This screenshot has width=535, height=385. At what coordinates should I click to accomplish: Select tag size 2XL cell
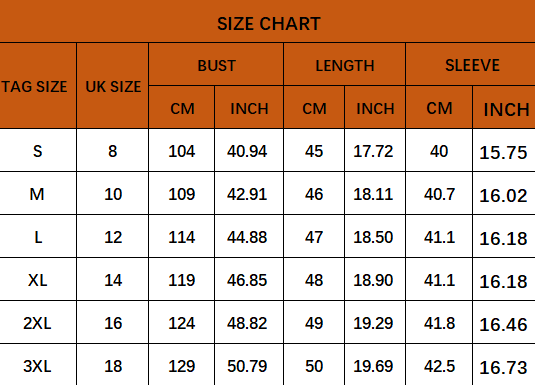click(x=38, y=322)
